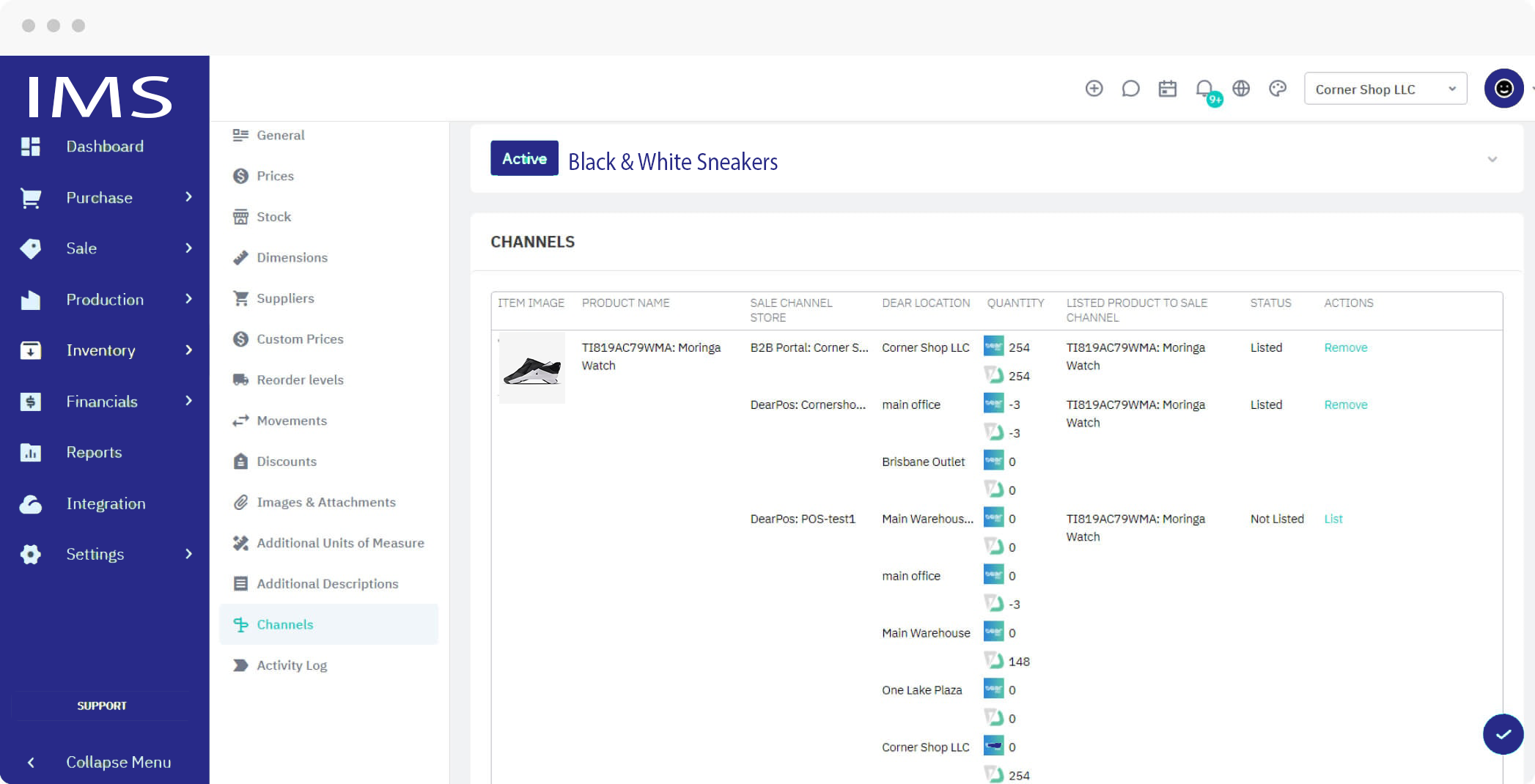
Task: Expand the Production menu arrow
Action: [x=188, y=299]
